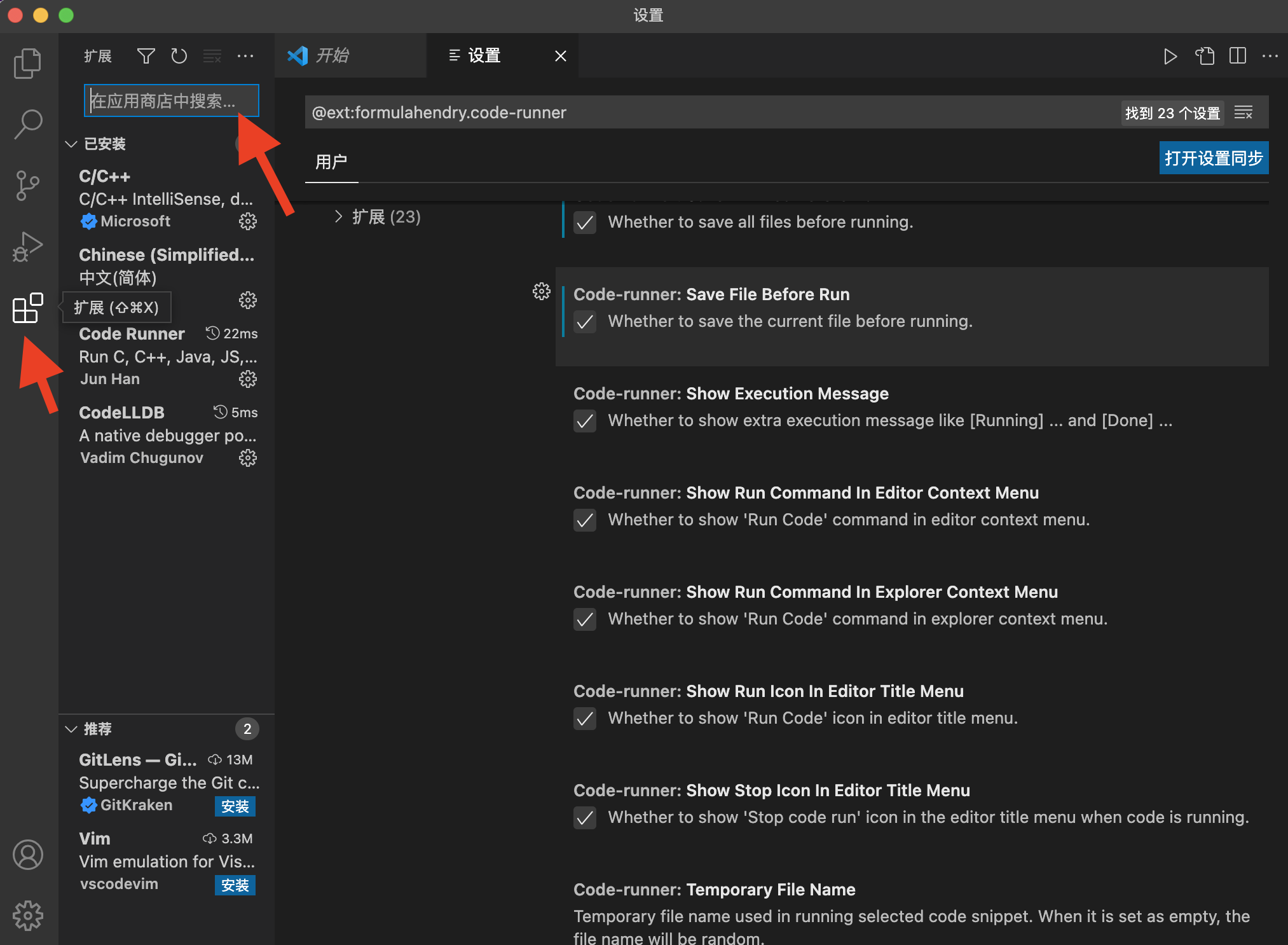Open the Source Control view

[x=28, y=186]
